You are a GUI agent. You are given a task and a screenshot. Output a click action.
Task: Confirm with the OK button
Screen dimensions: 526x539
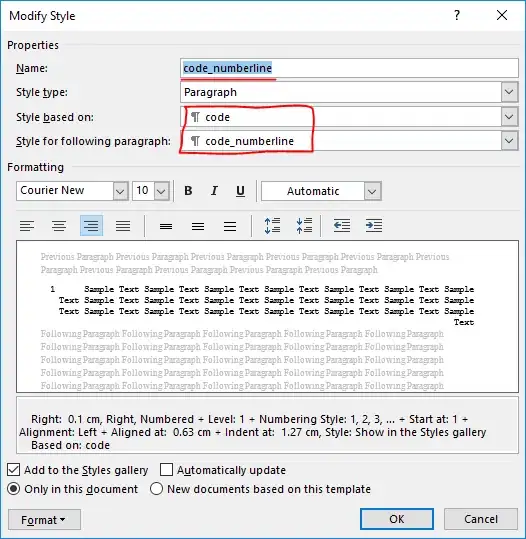397,519
